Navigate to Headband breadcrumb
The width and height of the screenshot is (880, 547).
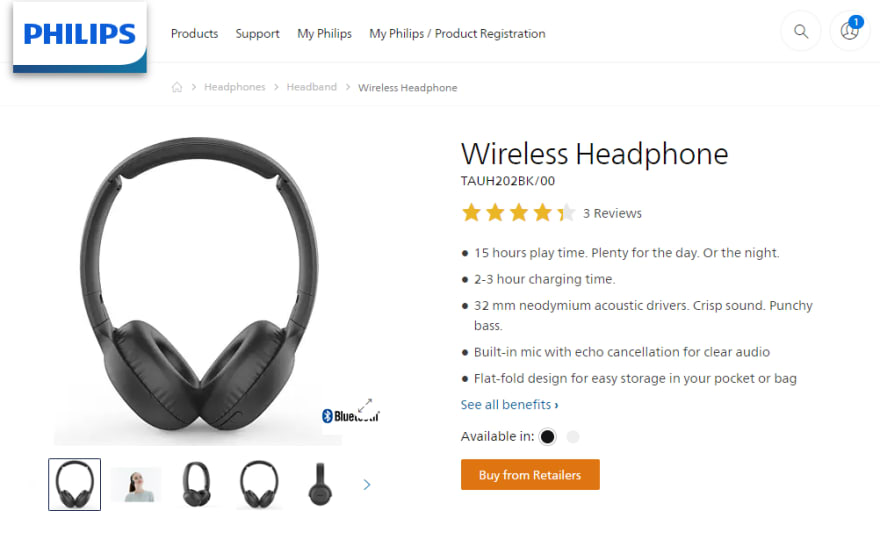pos(311,87)
